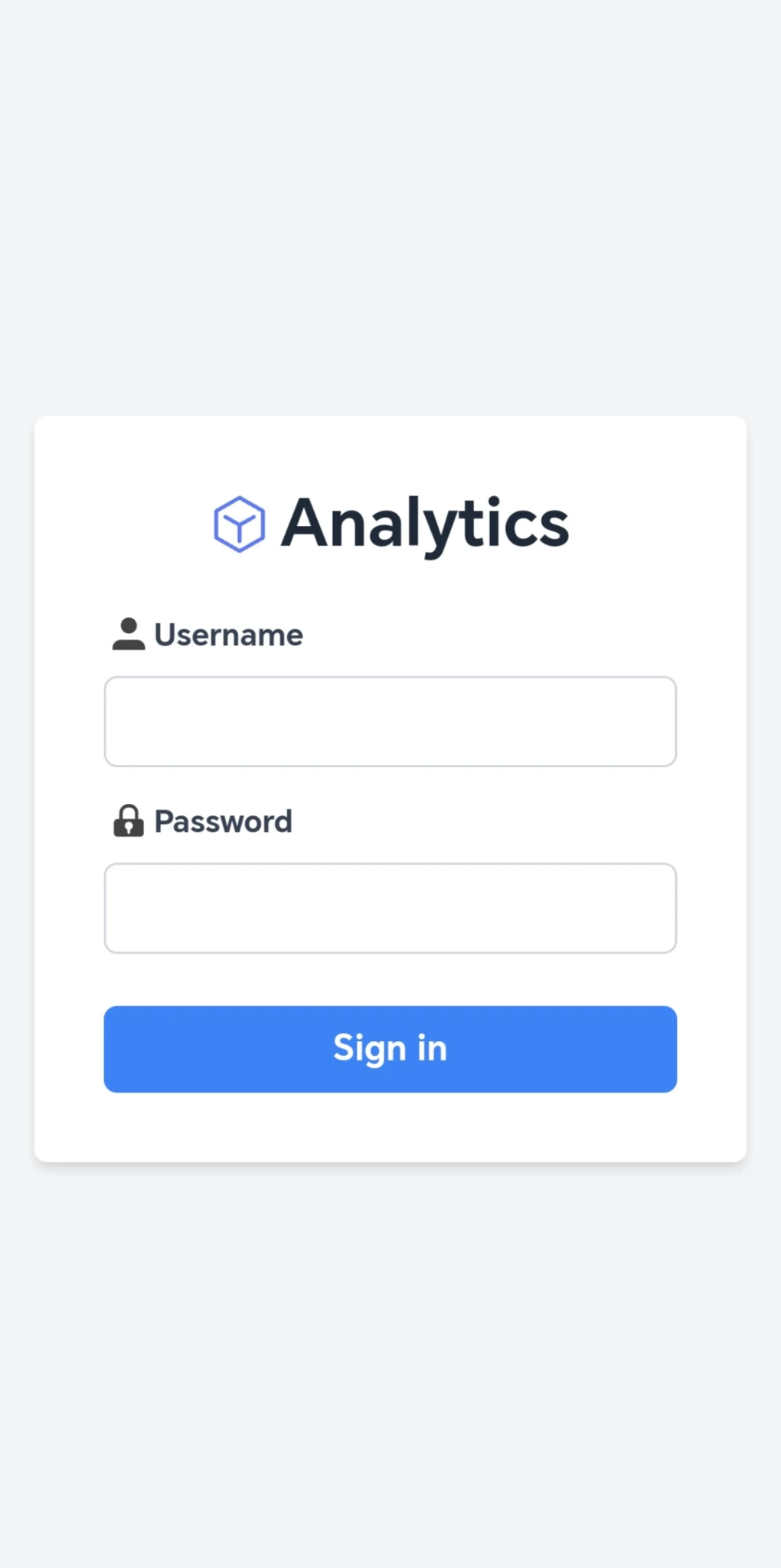Focus the Username input field
The height and width of the screenshot is (1568, 781).
(390, 721)
